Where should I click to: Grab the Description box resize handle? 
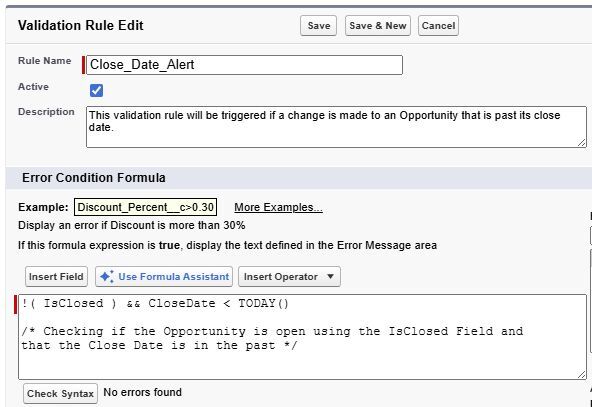pyautogui.click(x=582, y=143)
